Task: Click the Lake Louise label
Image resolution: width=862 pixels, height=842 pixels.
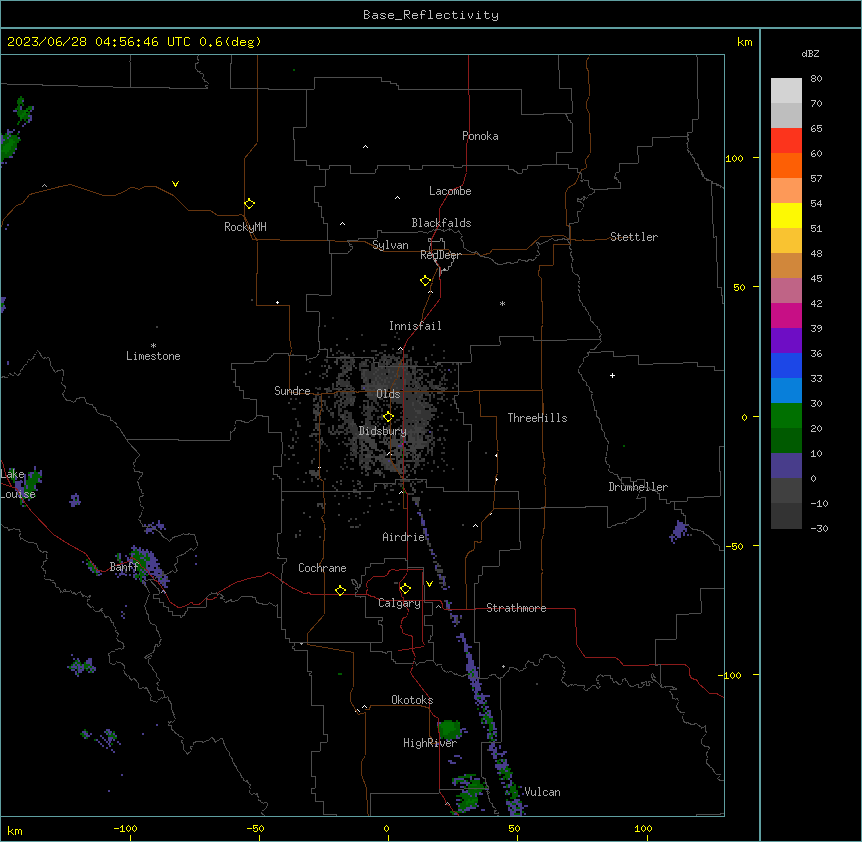Action: [x=18, y=484]
